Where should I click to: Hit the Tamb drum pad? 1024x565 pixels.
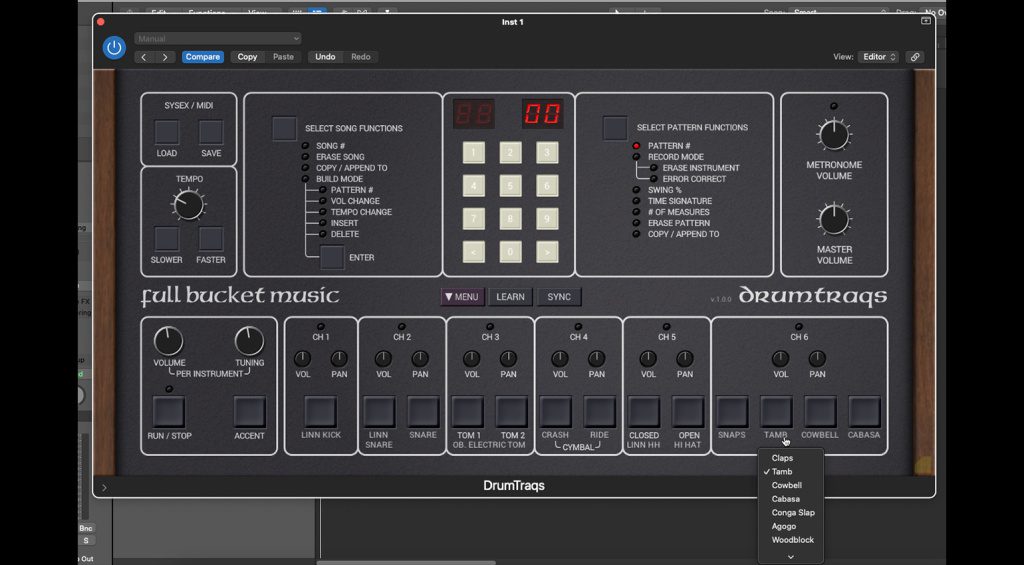point(776,412)
